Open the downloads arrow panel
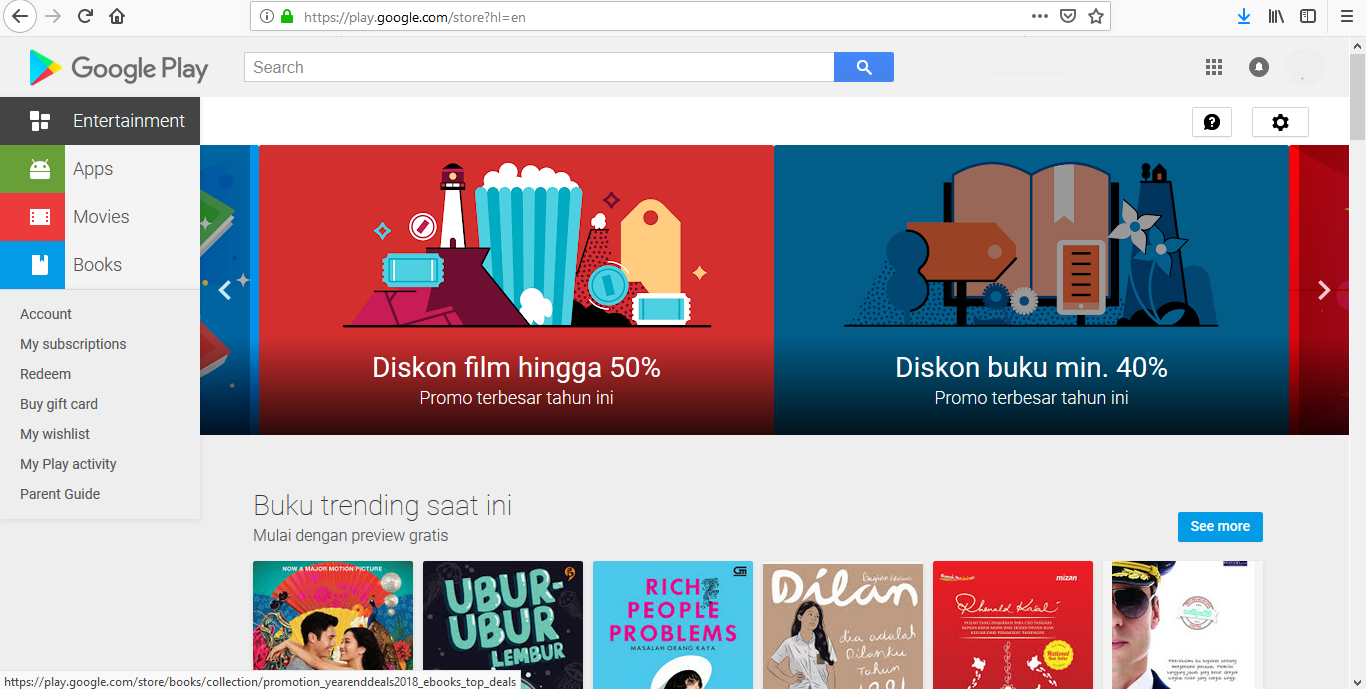 point(1244,16)
